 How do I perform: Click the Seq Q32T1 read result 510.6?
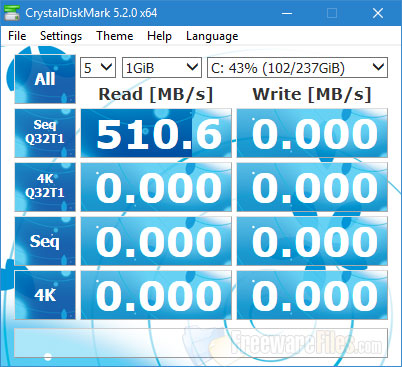click(x=156, y=133)
